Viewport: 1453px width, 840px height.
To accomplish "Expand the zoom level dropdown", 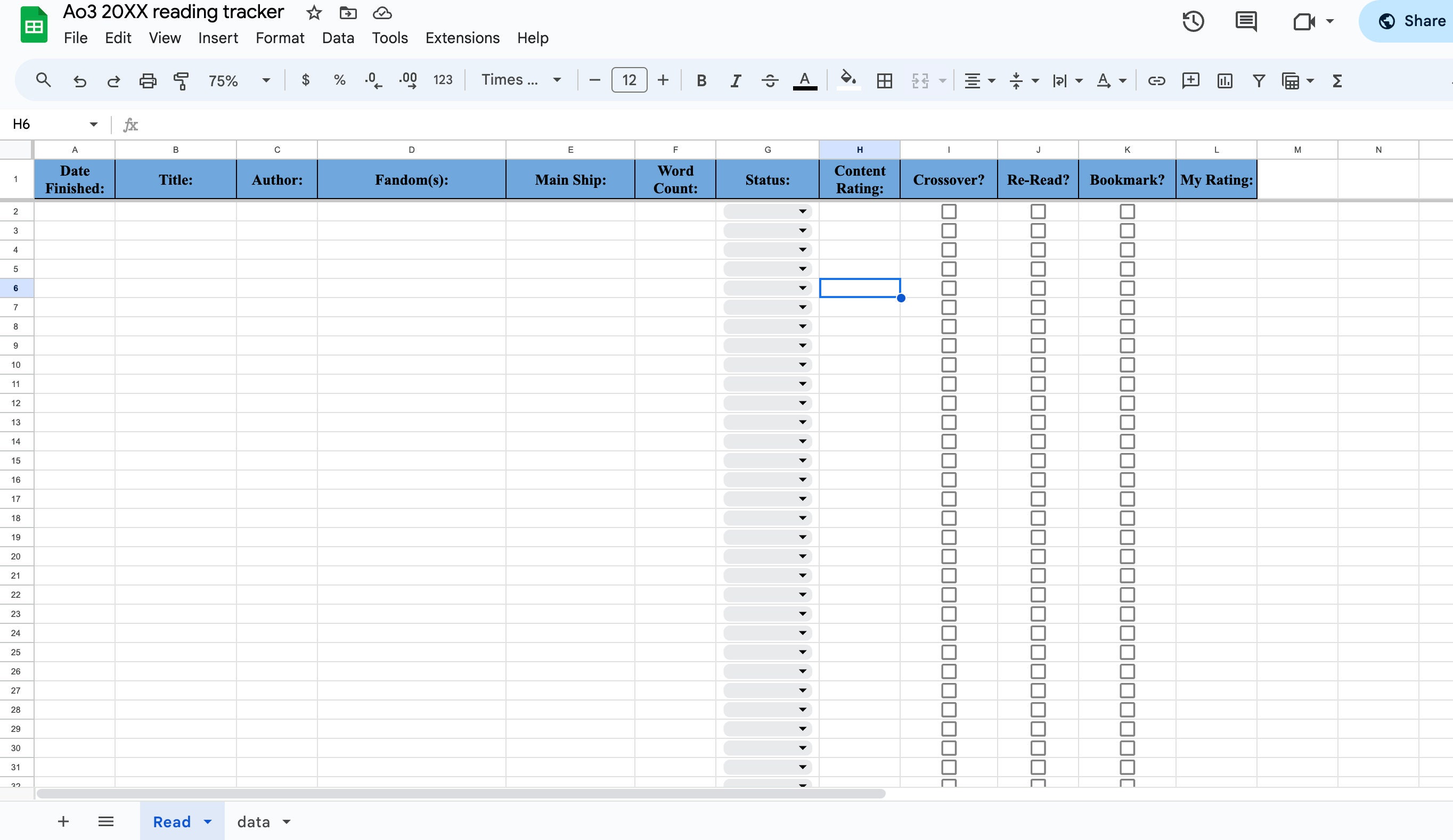I will pos(265,80).
